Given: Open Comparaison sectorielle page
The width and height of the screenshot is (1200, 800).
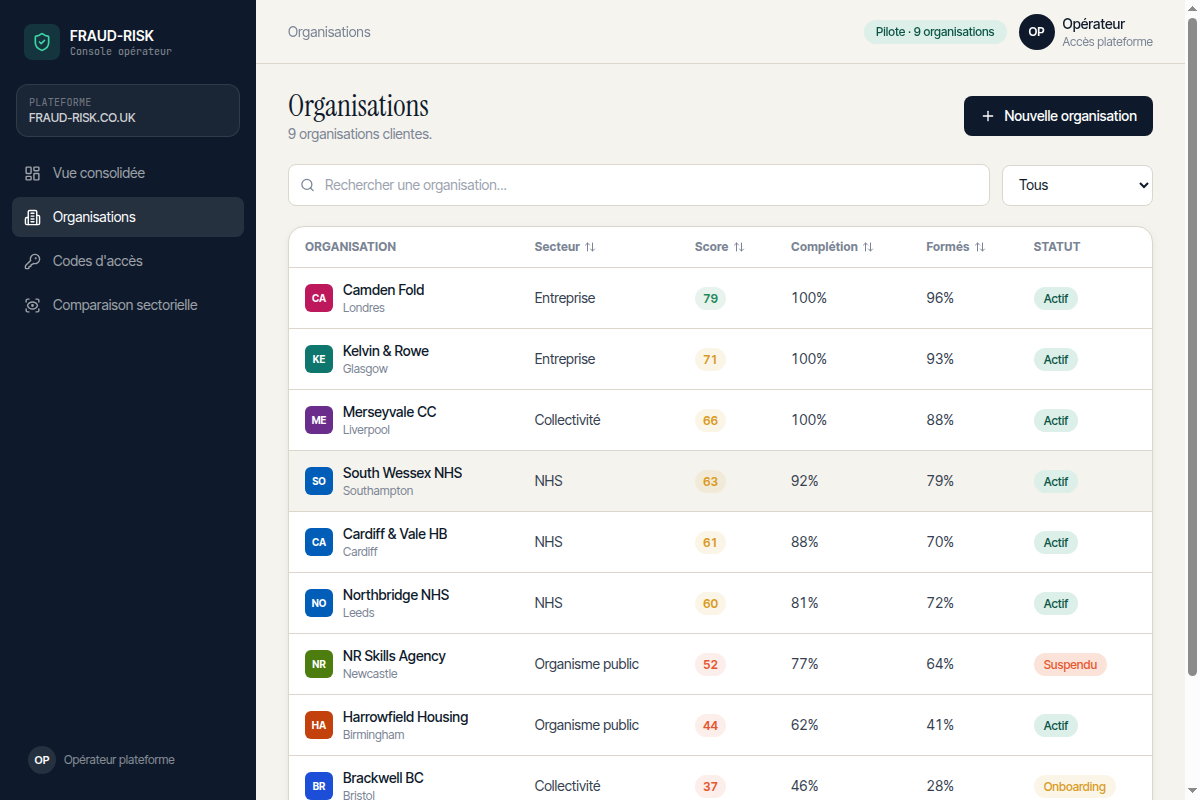Looking at the screenshot, I should coord(128,305).
